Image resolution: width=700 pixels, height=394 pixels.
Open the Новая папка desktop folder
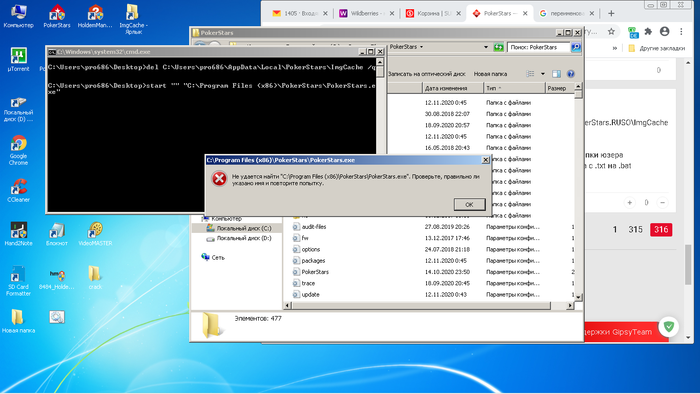pyautogui.click(x=18, y=321)
